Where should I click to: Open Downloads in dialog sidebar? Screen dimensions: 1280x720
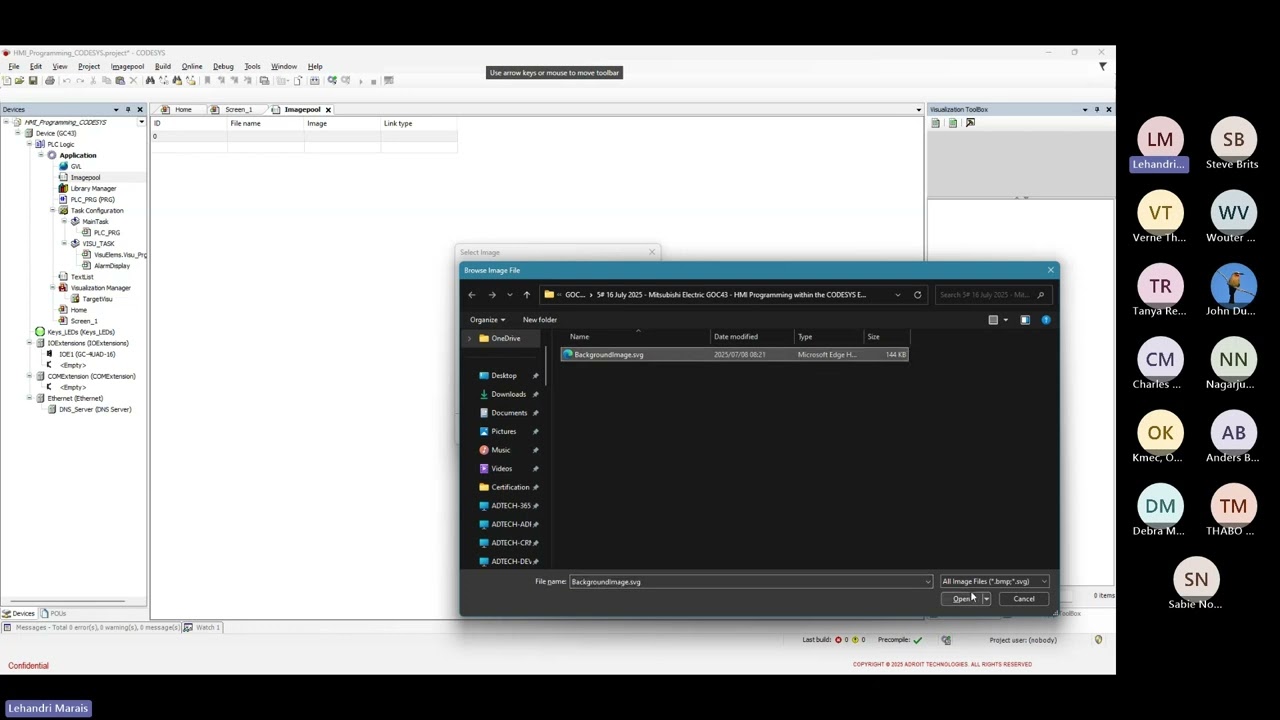click(x=508, y=394)
